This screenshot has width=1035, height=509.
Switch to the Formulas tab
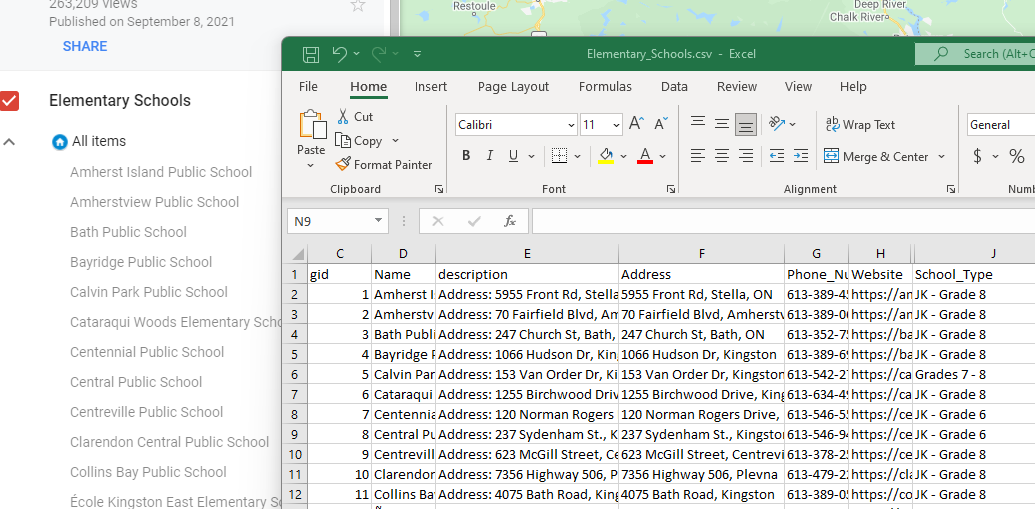[x=605, y=86]
